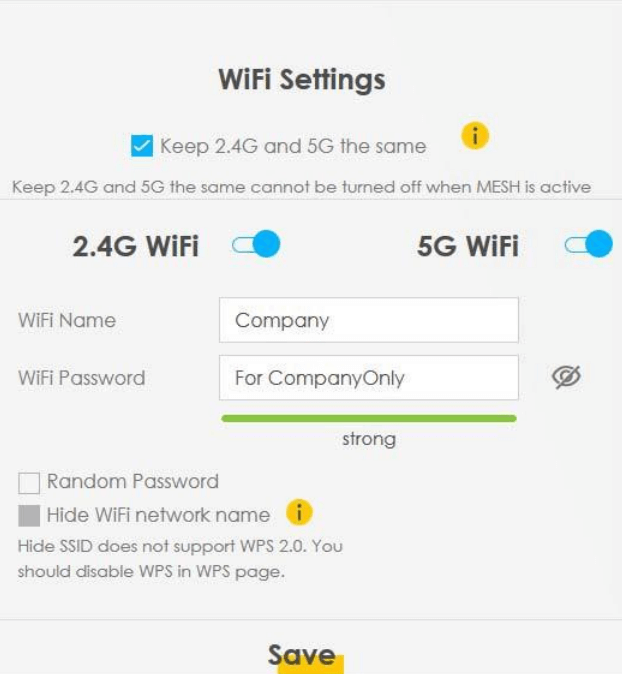Focus the WiFi Name field containing Company
Viewport: 622px width, 674px height.
coord(368,320)
